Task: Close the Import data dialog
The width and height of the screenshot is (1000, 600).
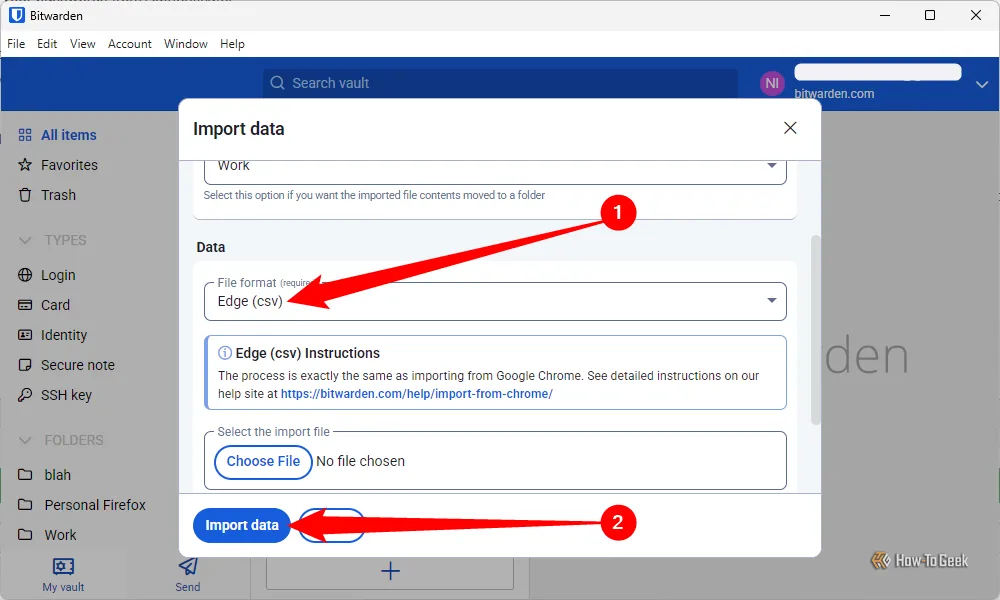Action: (790, 128)
